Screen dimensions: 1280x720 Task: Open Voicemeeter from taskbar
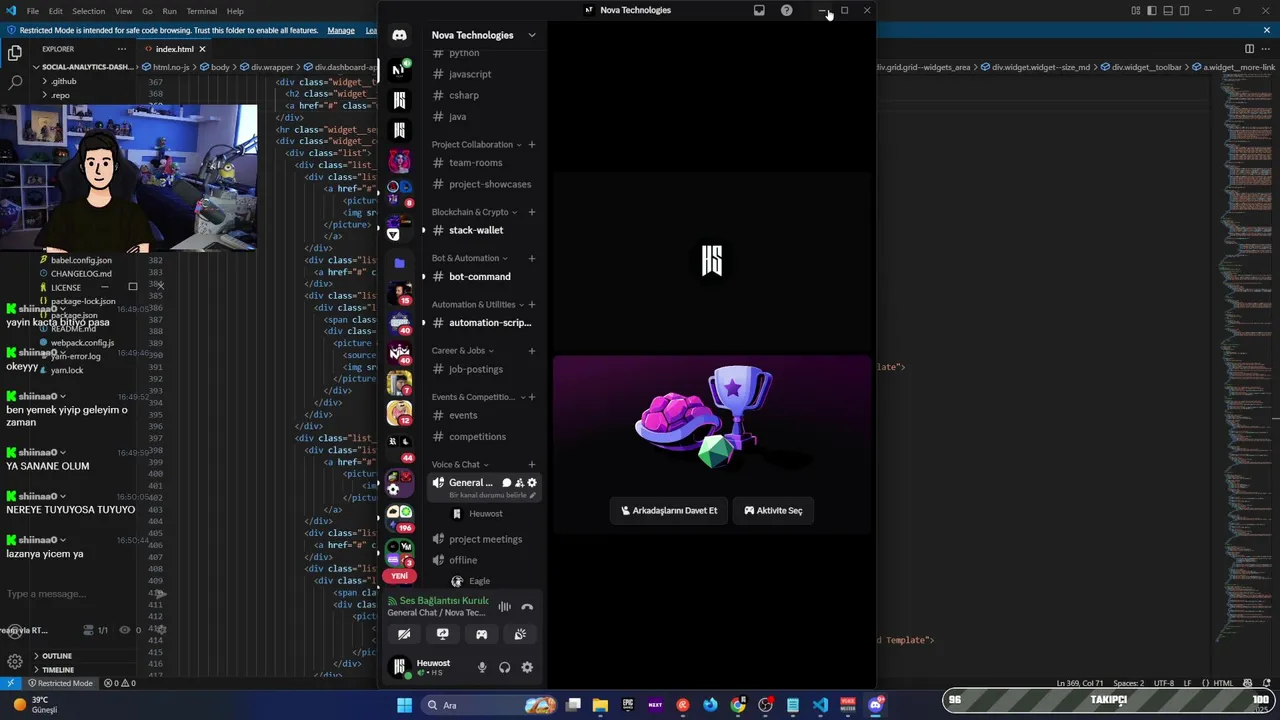[x=848, y=705]
